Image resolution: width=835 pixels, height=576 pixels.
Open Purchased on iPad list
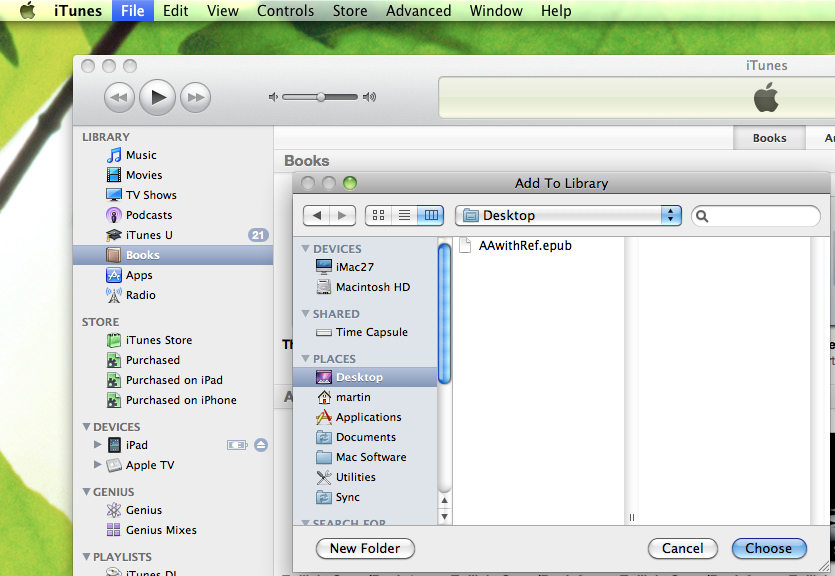[x=174, y=380]
